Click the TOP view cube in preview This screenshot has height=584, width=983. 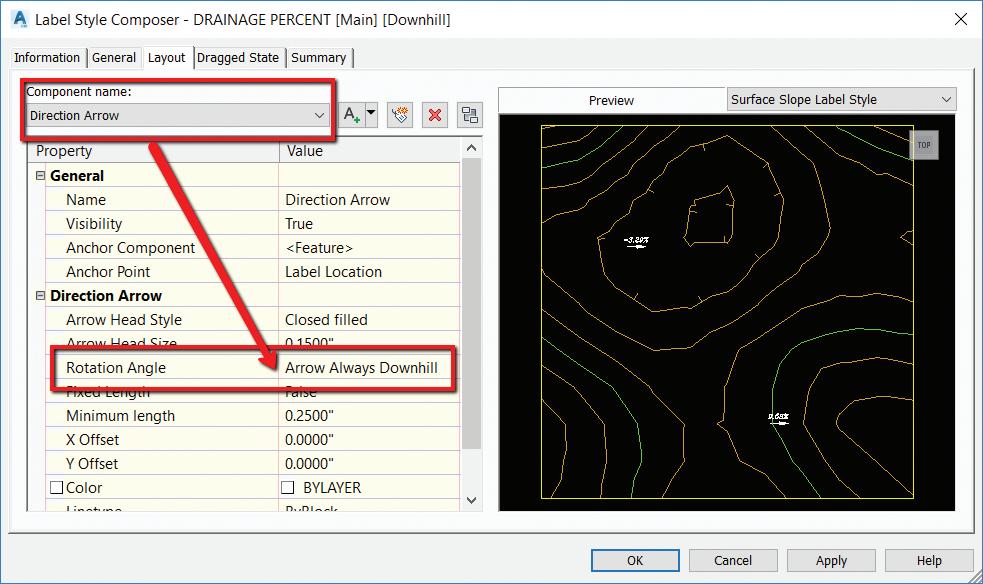tap(924, 145)
